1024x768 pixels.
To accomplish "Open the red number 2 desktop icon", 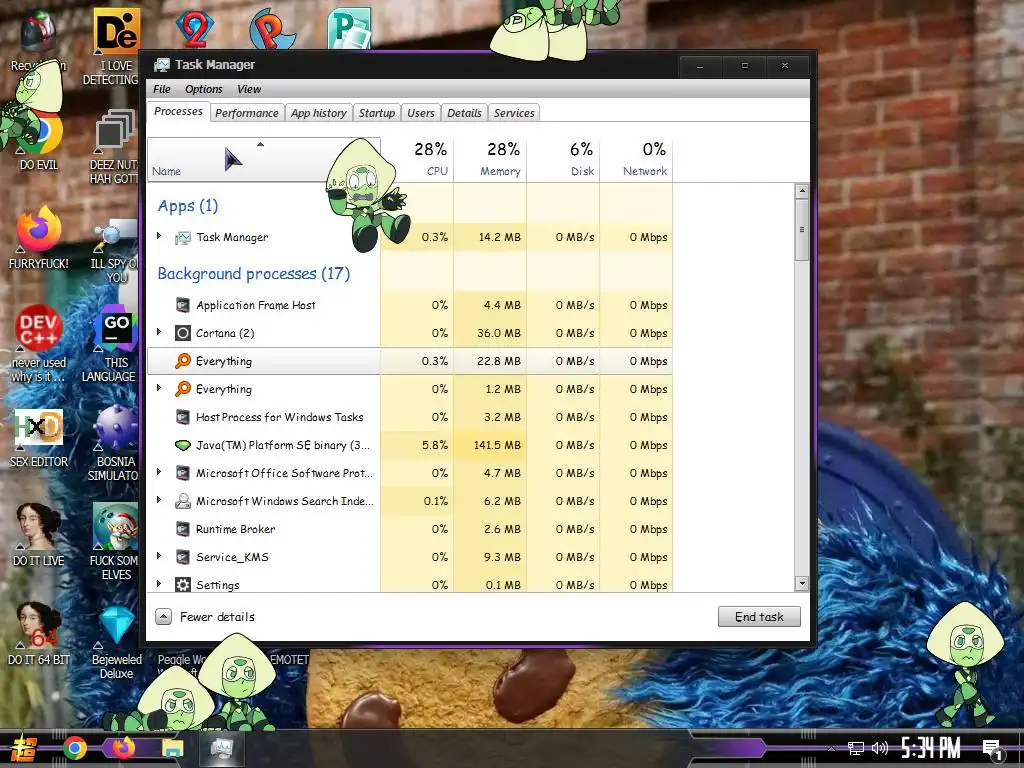I will [x=195, y=29].
